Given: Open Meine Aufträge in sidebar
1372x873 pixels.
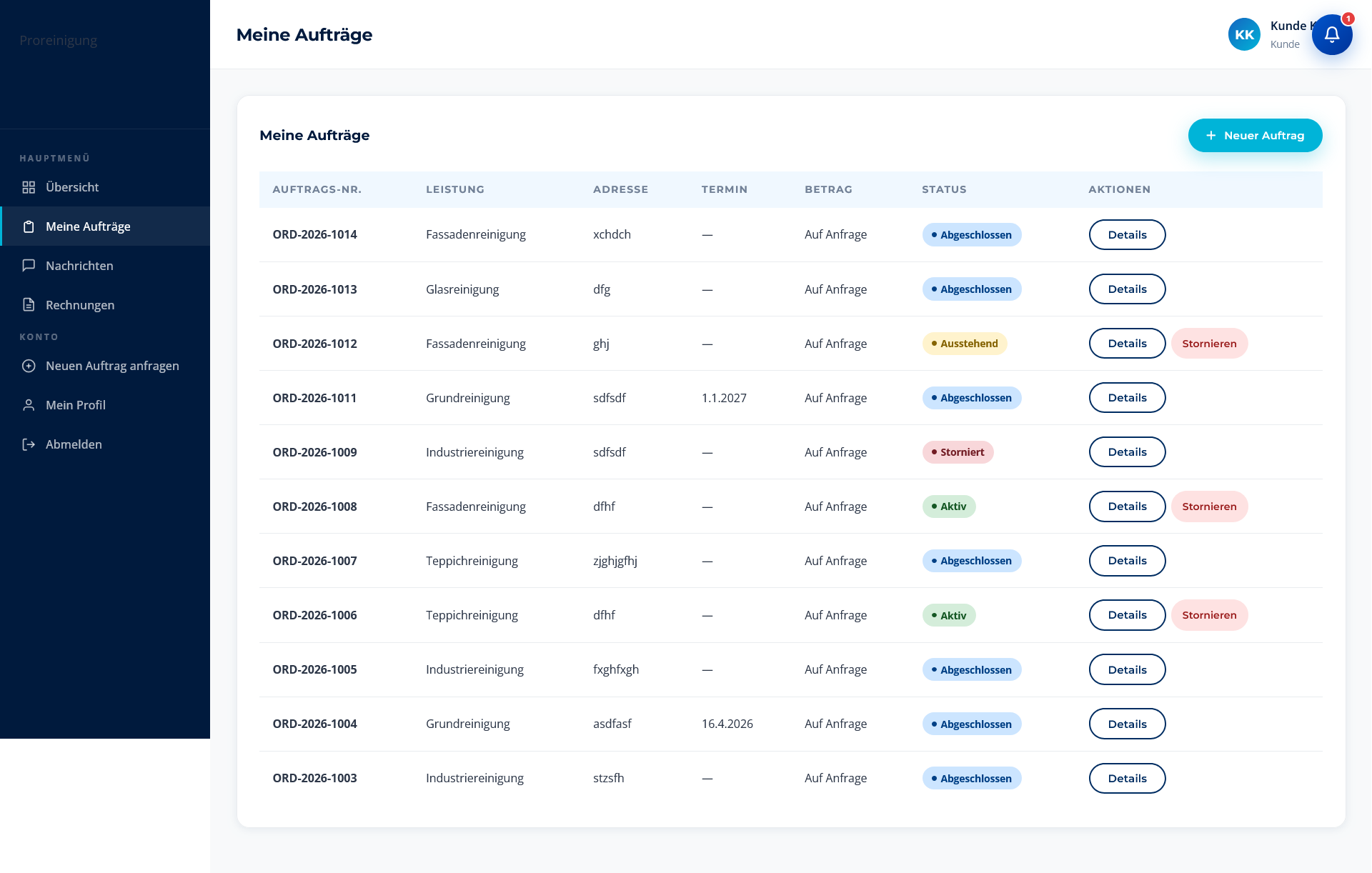Looking at the screenshot, I should click(x=106, y=226).
